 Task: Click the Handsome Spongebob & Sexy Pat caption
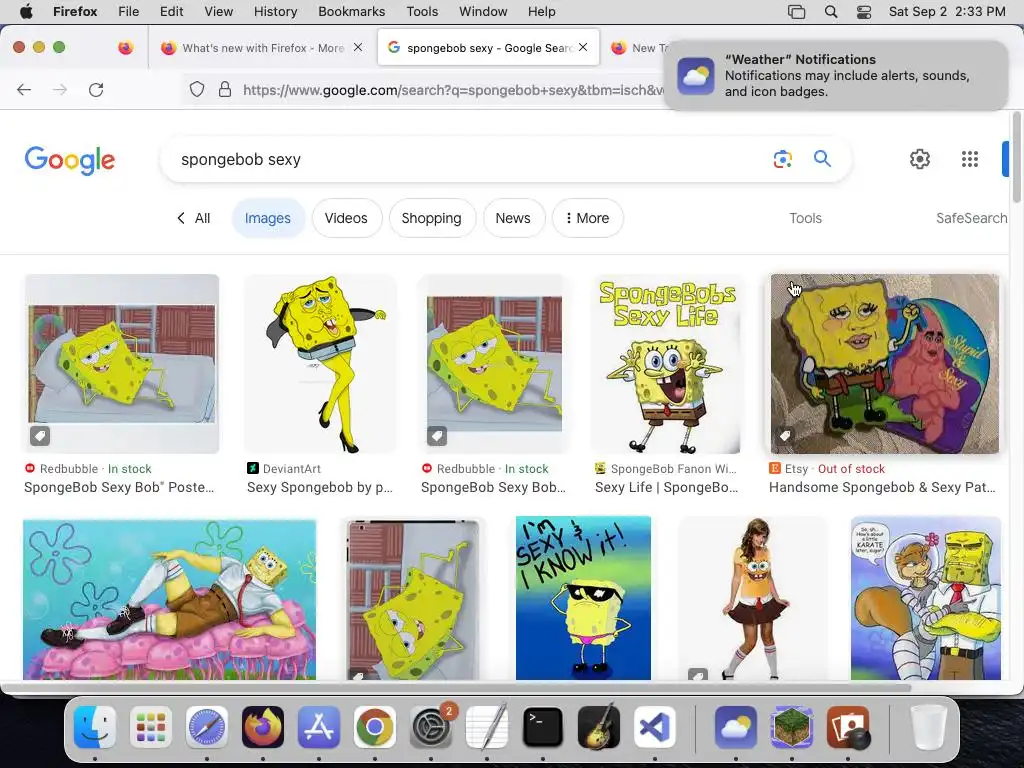coord(882,487)
